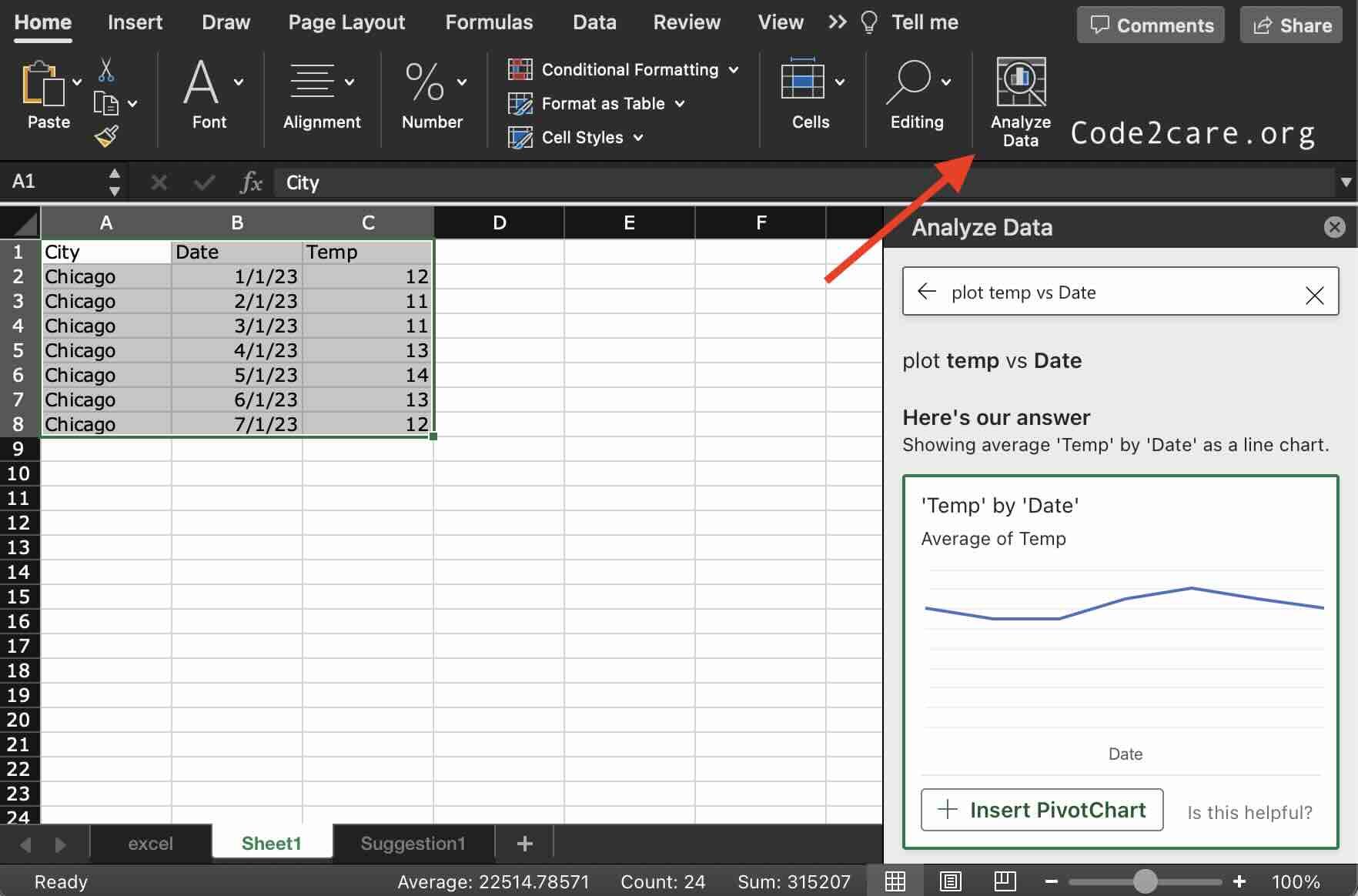
Task: Open the Comments panel
Action: coord(1150,25)
